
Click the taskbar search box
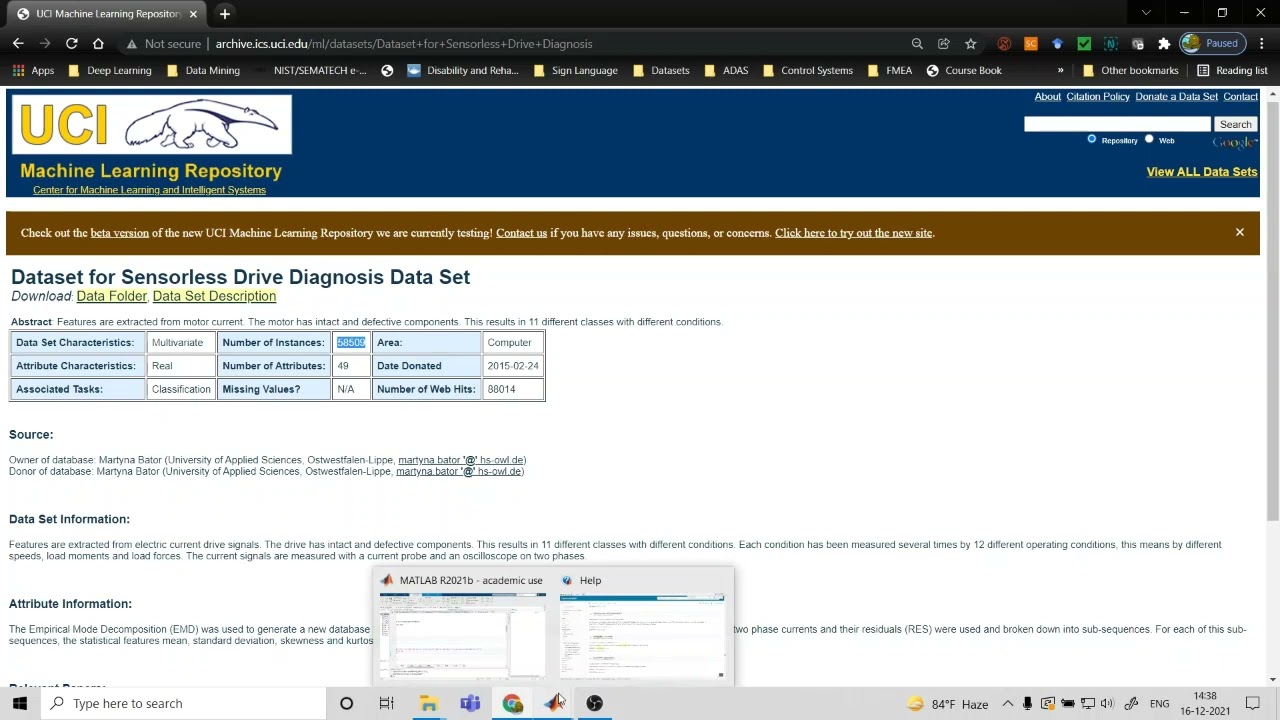tap(185, 703)
